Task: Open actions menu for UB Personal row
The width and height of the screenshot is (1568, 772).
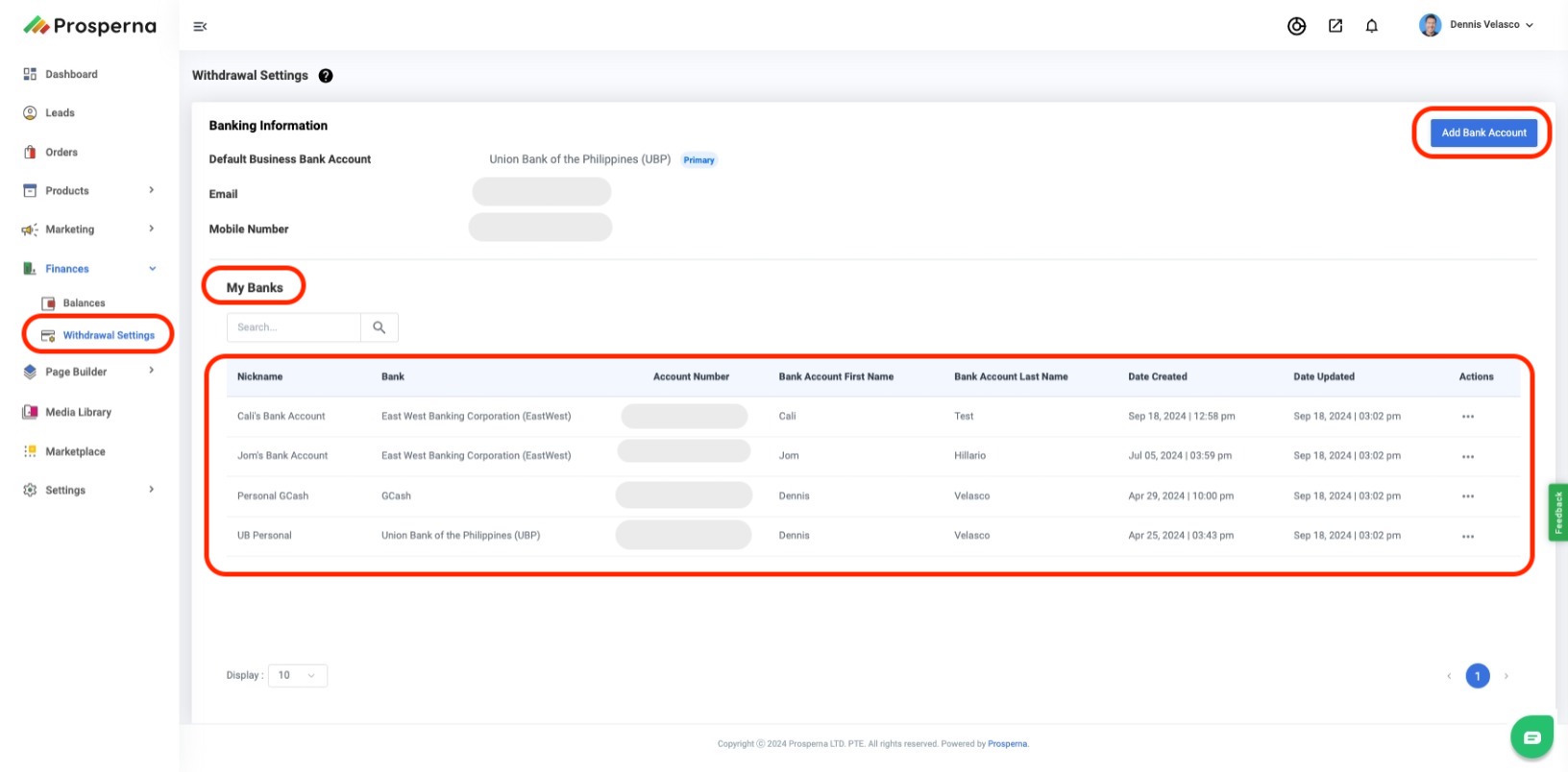Action: 1467,537
